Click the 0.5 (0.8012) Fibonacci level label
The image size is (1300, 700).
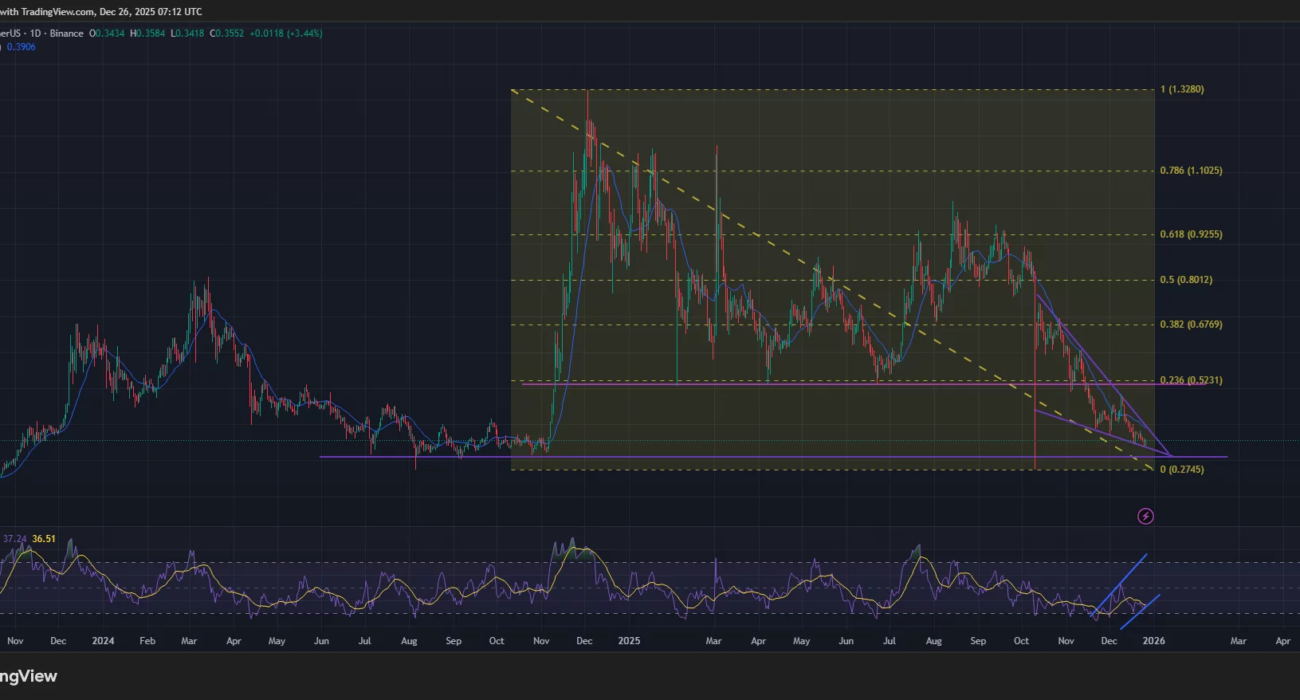[1186, 280]
